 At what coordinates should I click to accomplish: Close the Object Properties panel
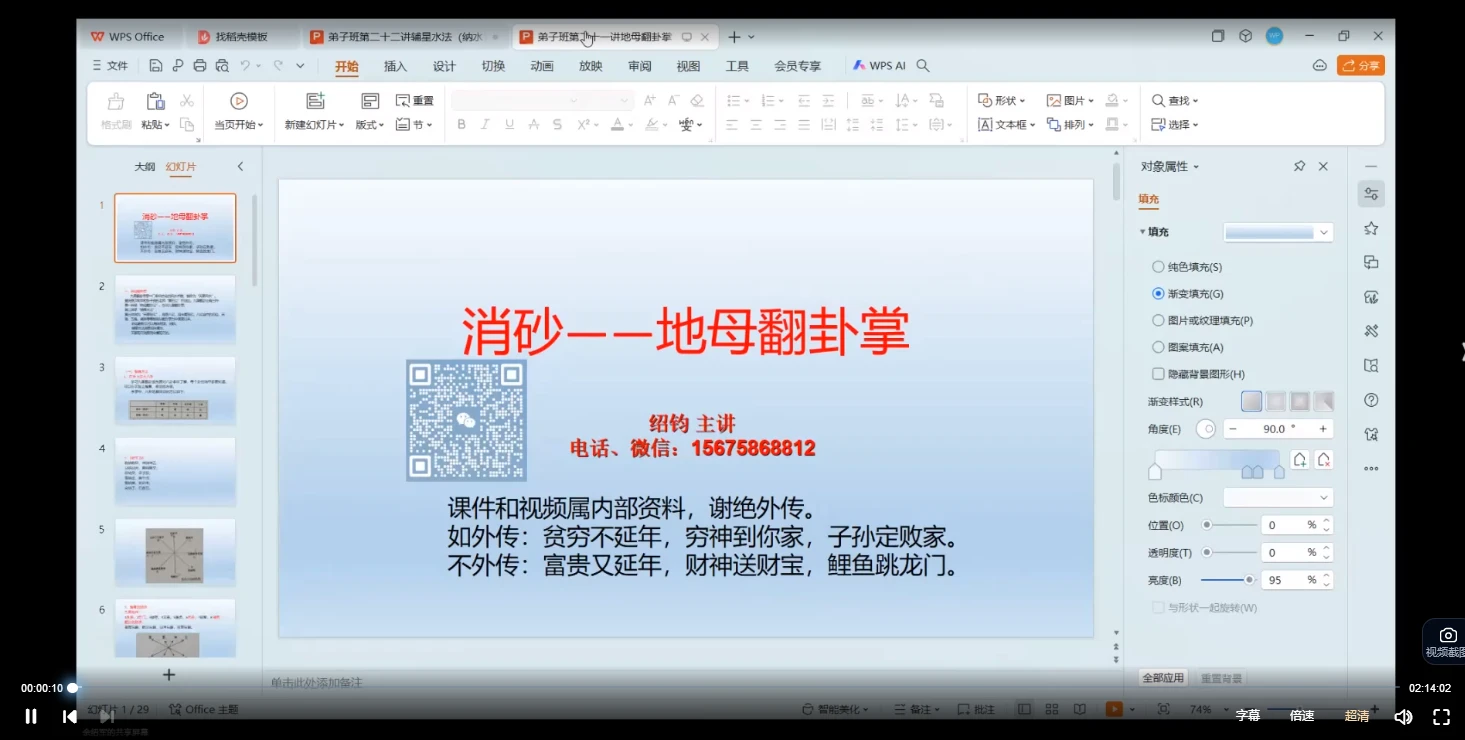[x=1323, y=166]
